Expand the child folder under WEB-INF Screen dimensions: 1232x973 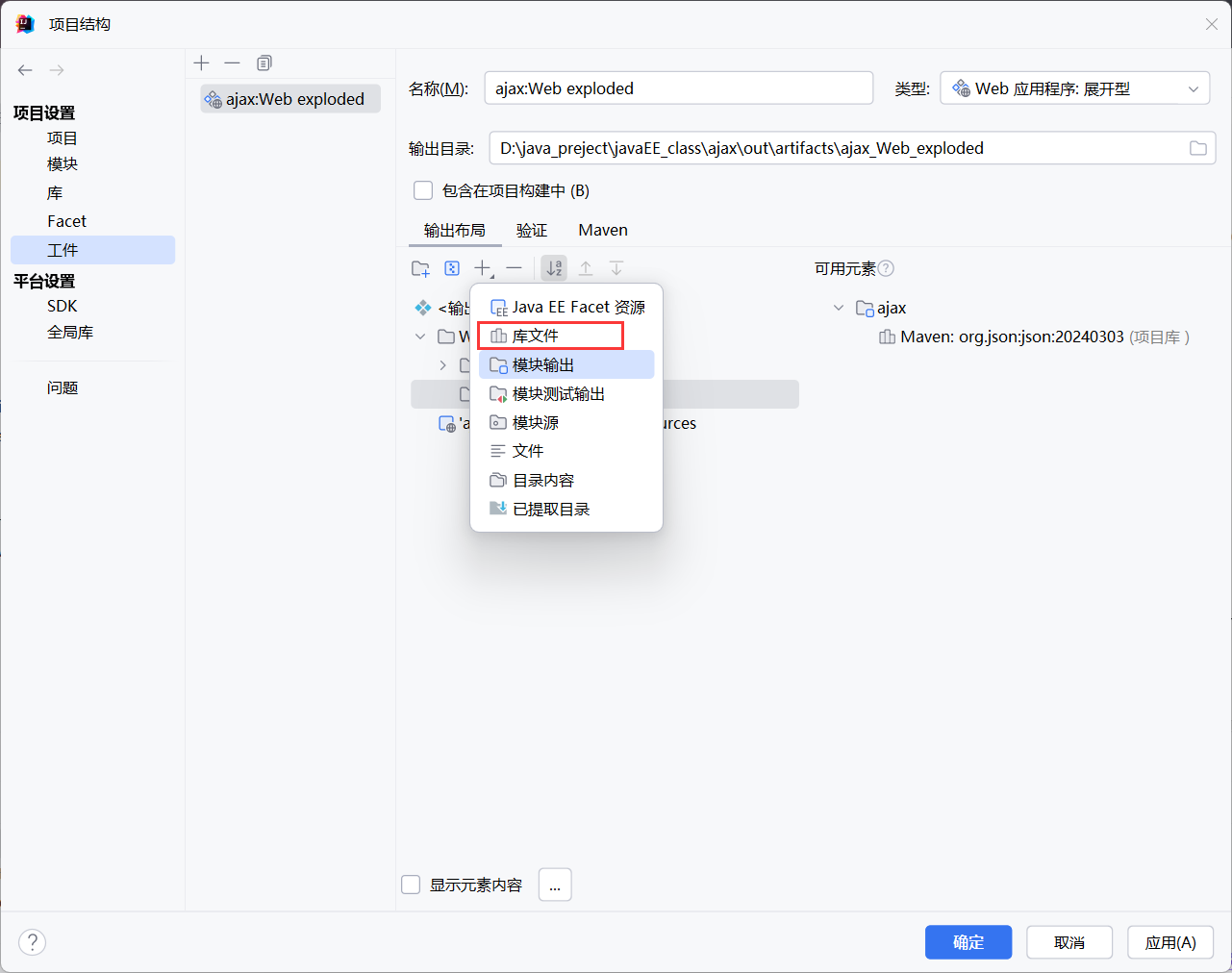[442, 365]
